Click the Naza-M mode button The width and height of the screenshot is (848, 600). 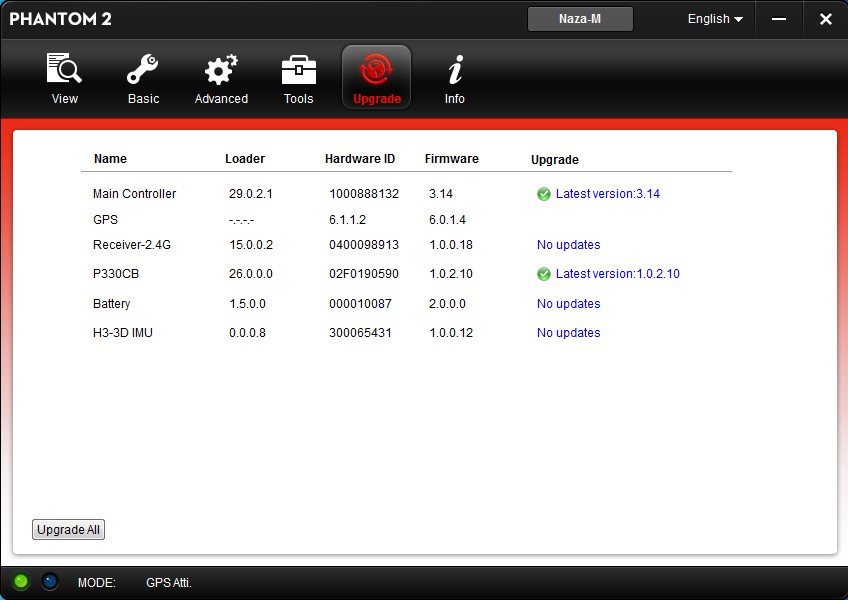click(x=580, y=19)
